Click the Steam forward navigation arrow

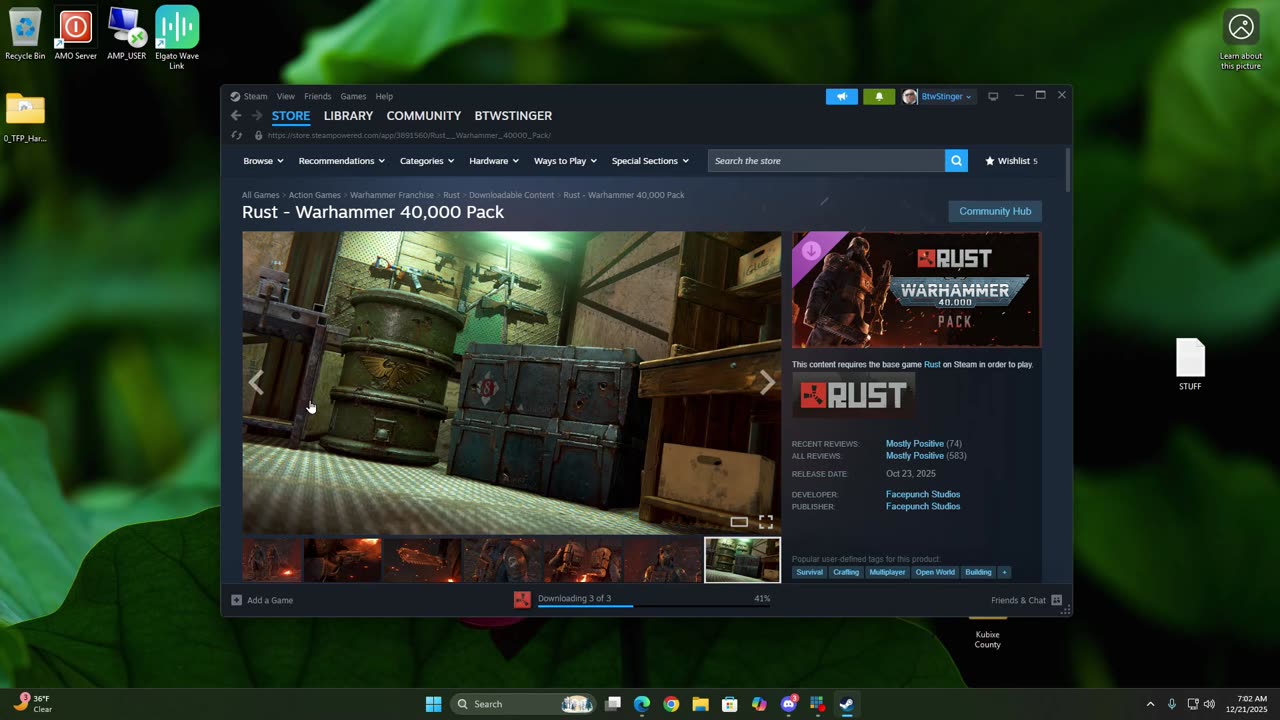coord(256,116)
